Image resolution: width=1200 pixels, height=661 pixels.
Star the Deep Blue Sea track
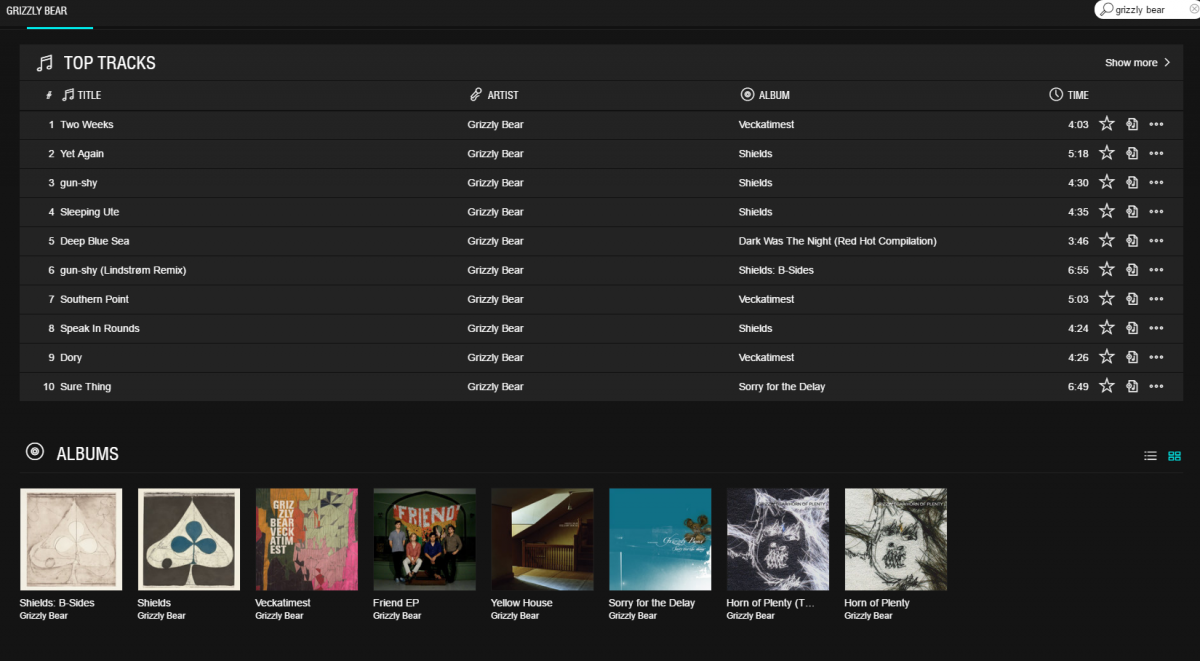coord(1106,240)
